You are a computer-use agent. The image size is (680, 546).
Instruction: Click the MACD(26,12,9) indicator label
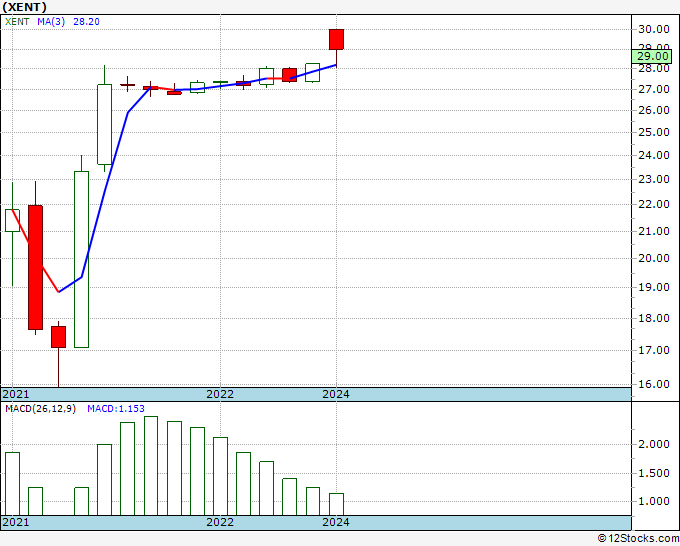click(40, 409)
